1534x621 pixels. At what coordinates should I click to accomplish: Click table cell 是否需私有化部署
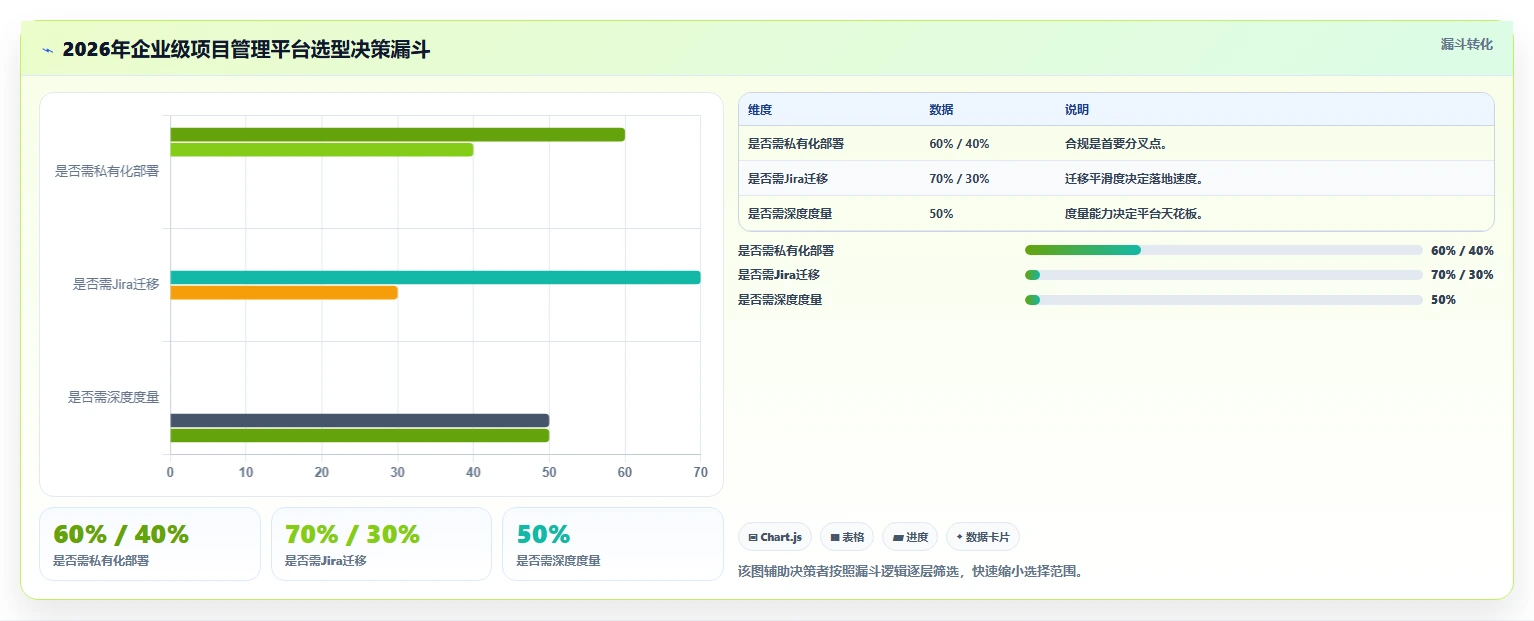coord(796,144)
